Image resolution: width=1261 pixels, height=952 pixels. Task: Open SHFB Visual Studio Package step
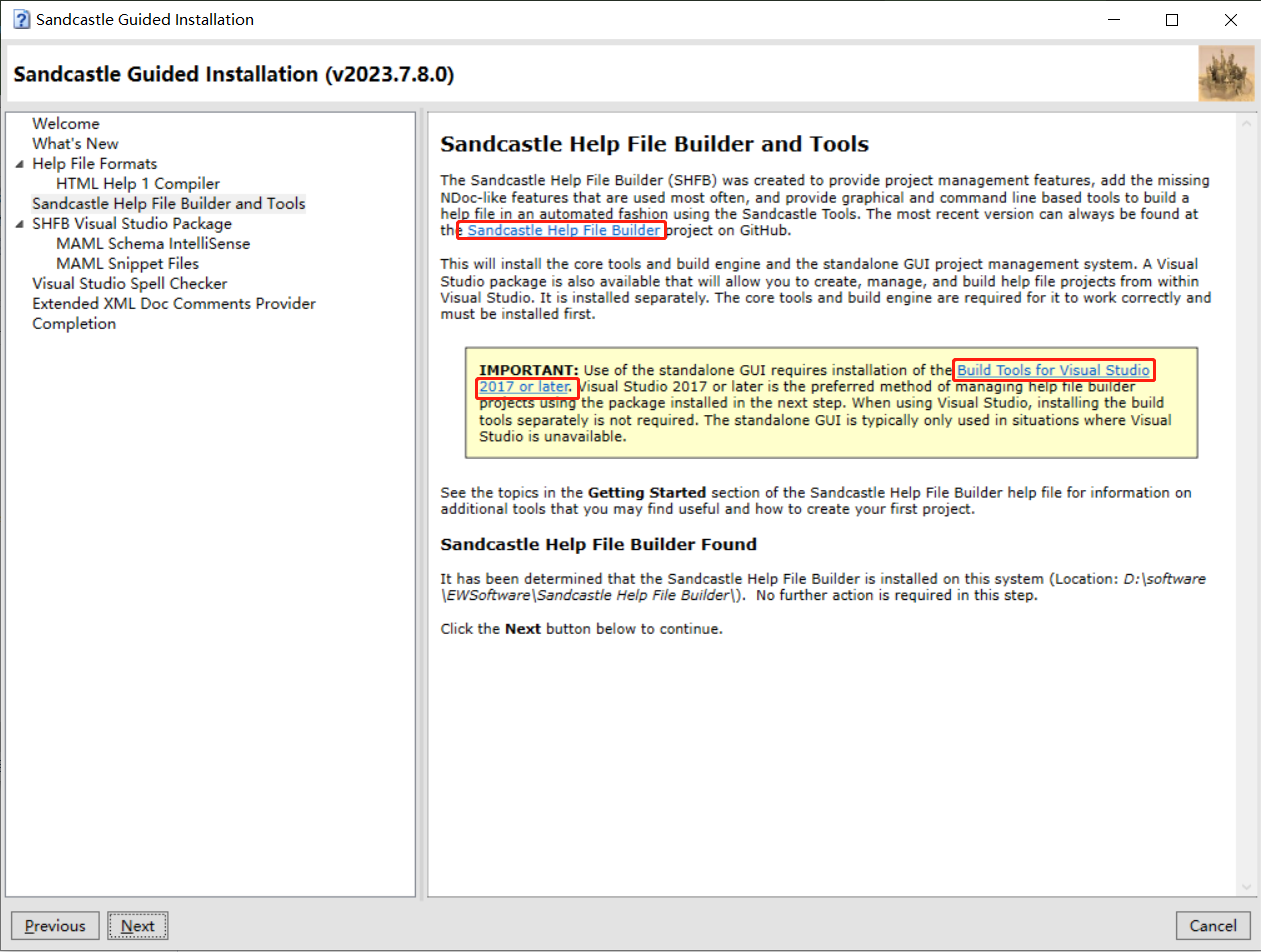coord(132,224)
